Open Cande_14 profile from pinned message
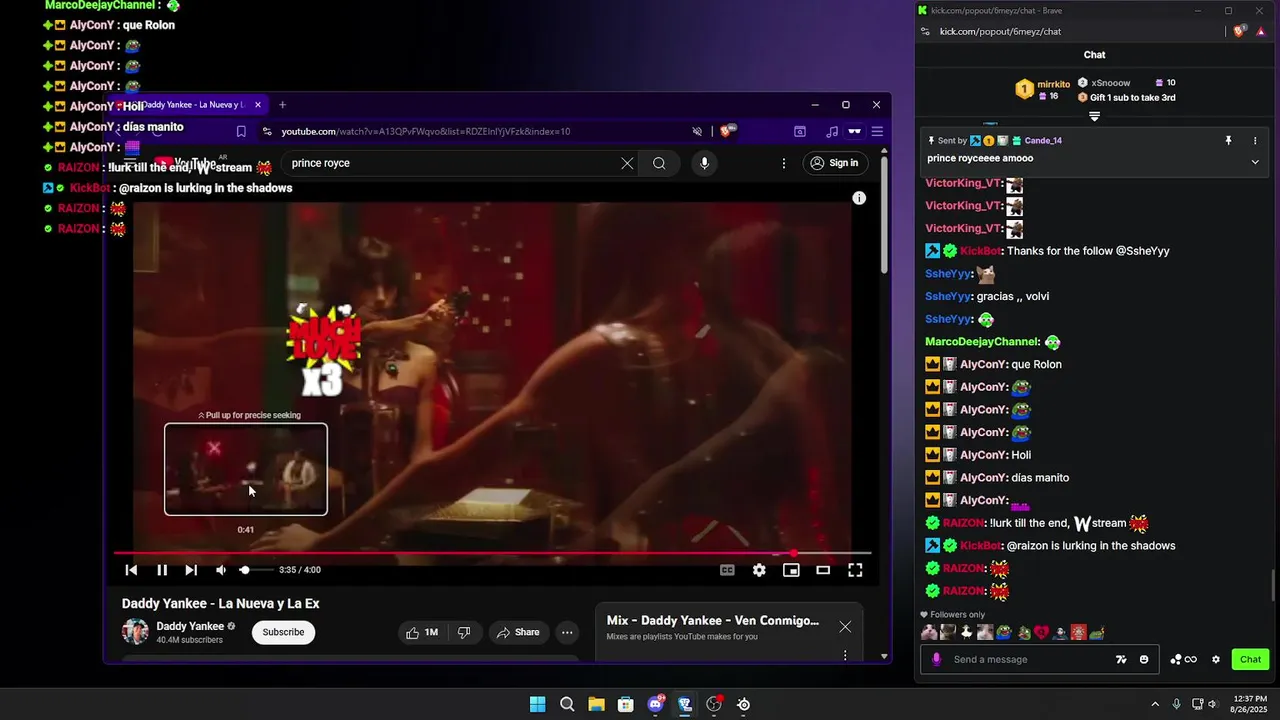The image size is (1280, 720). 1043,141
